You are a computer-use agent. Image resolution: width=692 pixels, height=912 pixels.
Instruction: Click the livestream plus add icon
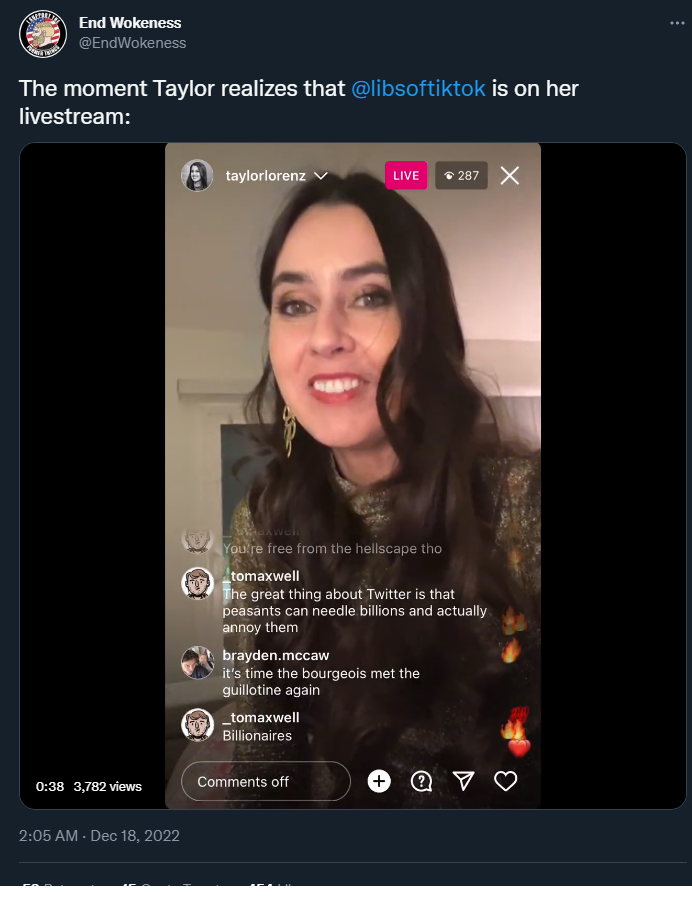pyautogui.click(x=379, y=781)
